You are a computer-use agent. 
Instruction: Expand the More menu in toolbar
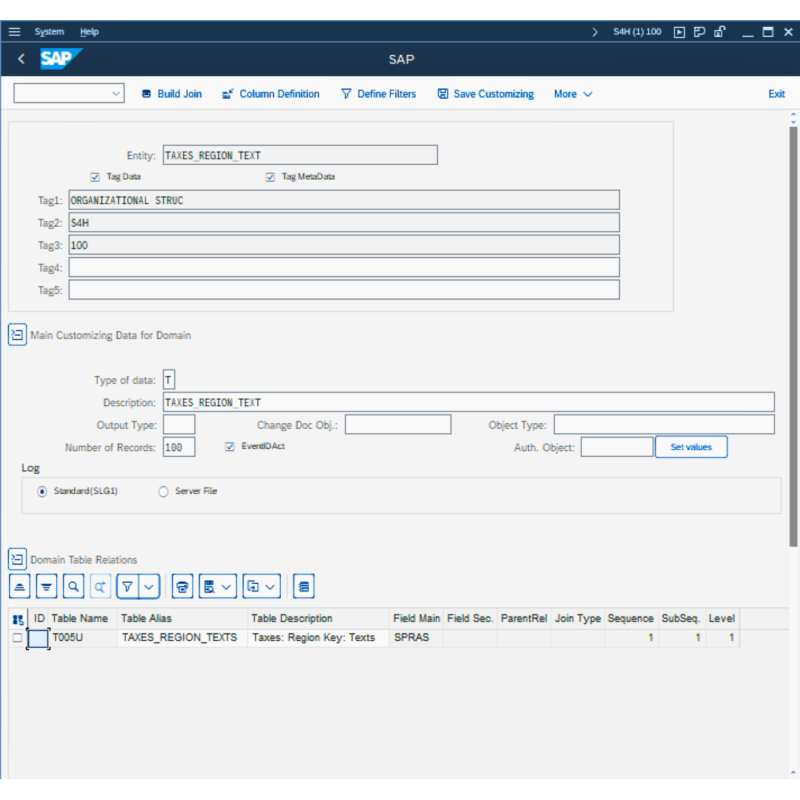click(x=573, y=94)
